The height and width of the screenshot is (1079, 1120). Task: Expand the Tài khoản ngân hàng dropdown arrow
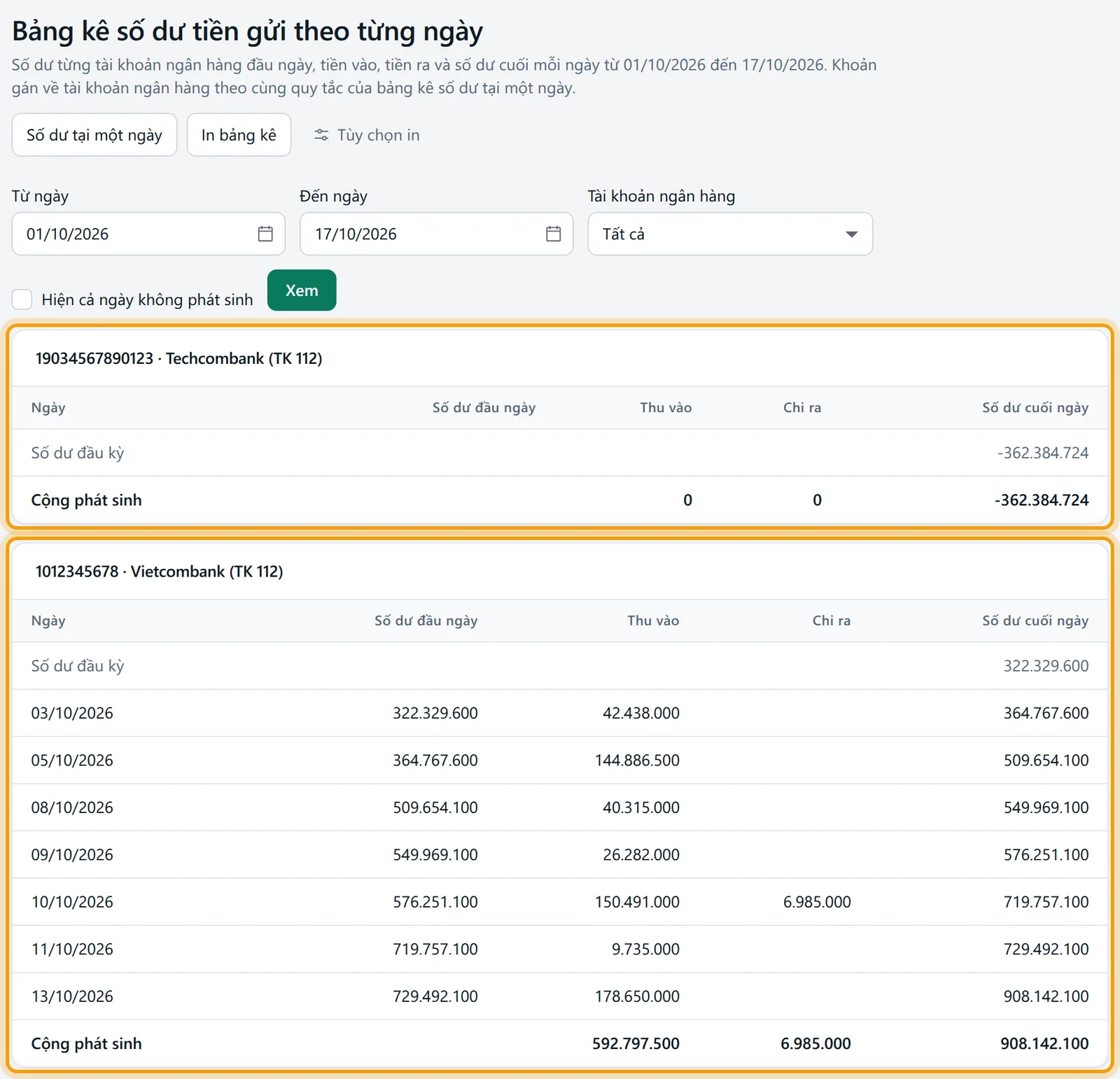851,234
